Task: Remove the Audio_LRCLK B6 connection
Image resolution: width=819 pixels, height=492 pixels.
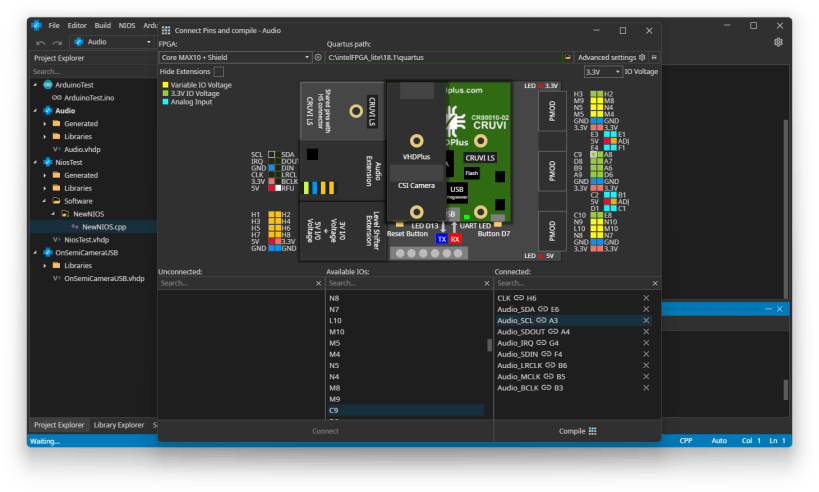Action: 646,366
